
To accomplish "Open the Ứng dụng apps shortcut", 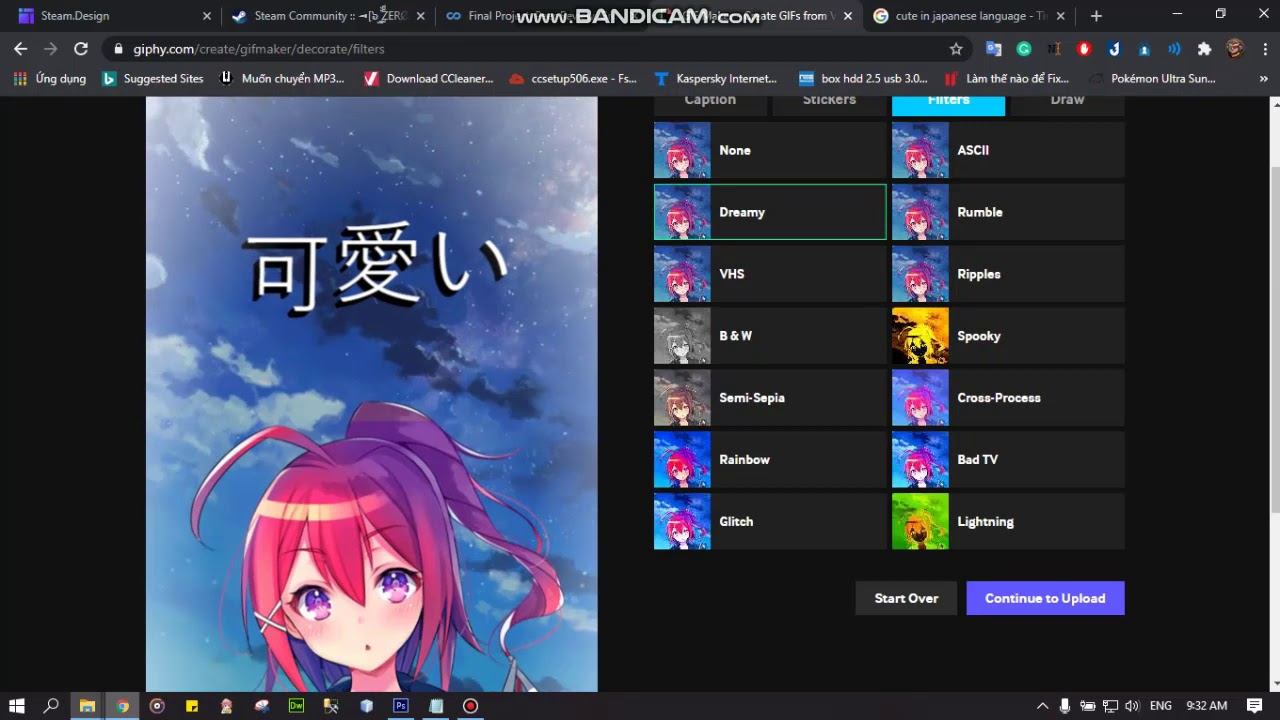I will tap(49, 78).
